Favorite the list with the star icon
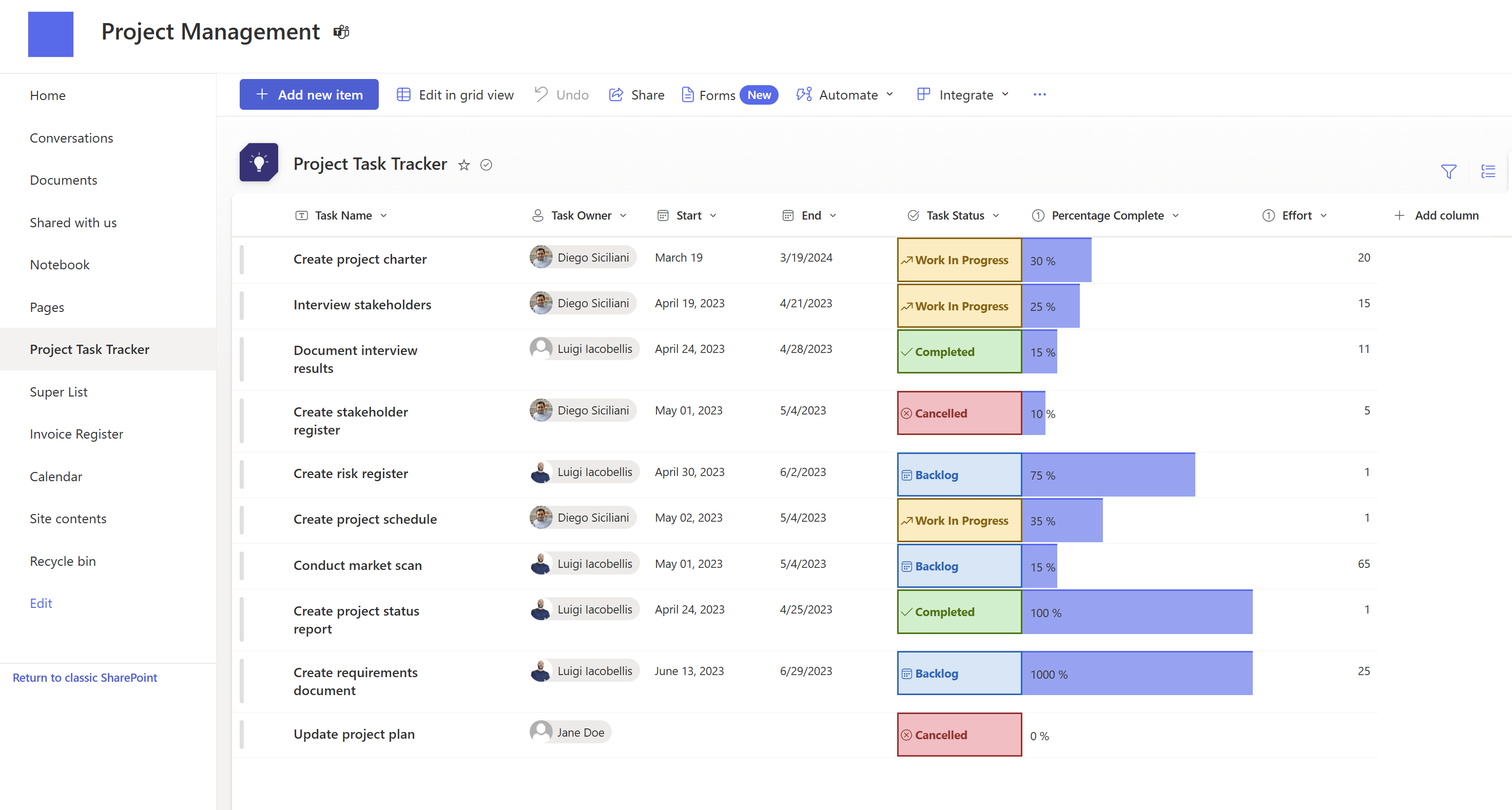This screenshot has width=1512, height=810. coord(464,165)
